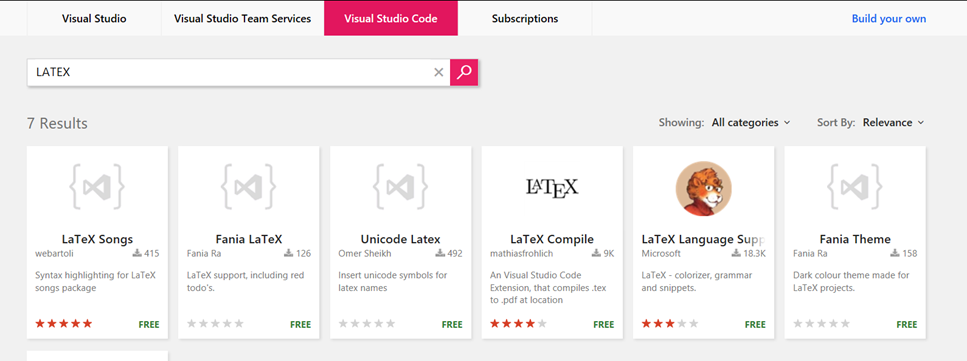Image resolution: width=967 pixels, height=361 pixels.
Task: Click the LaTeX Songs placeholder icon
Action: [97, 186]
